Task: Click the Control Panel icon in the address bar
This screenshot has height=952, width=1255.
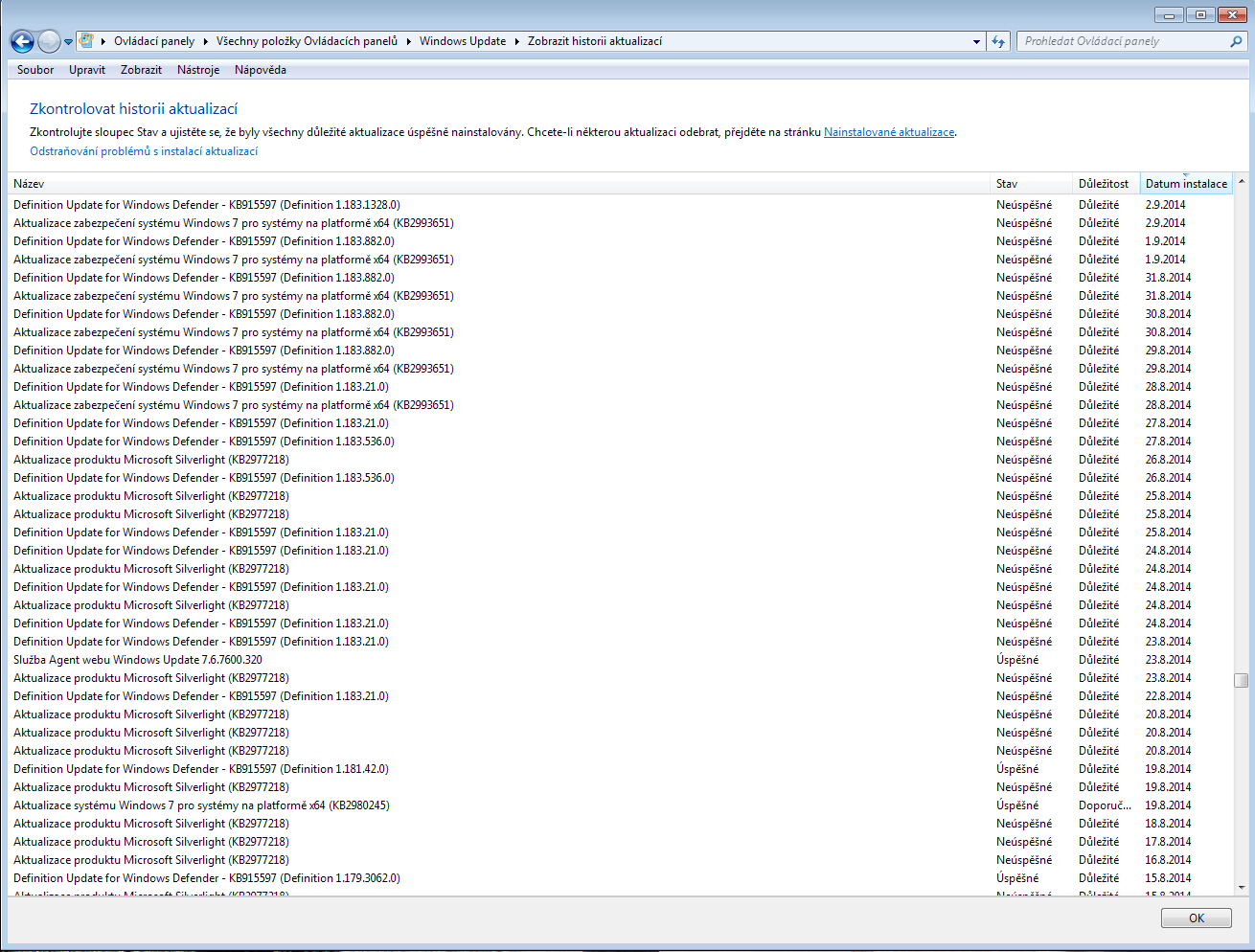Action: click(x=86, y=41)
